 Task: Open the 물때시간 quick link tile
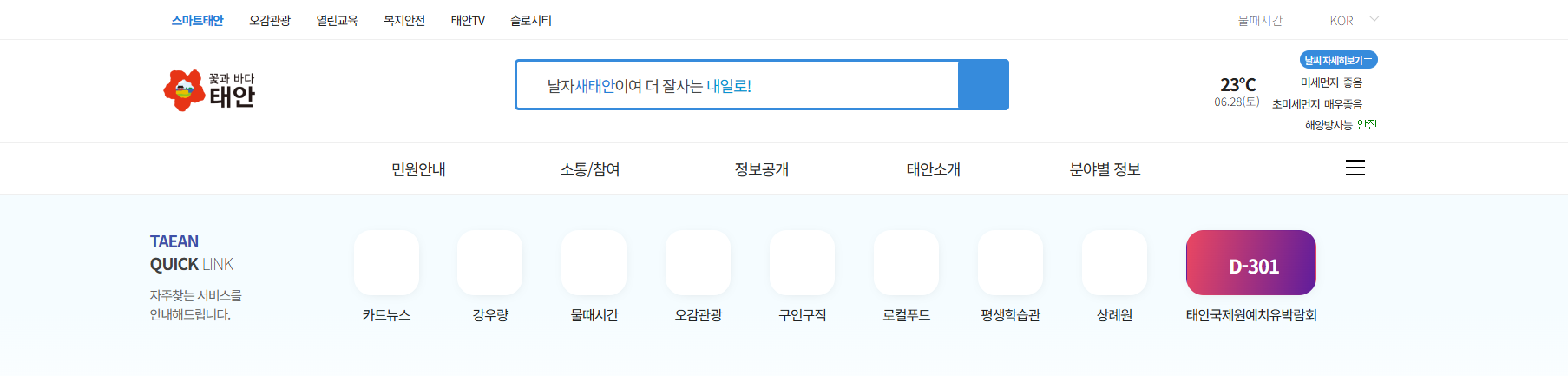click(x=594, y=262)
